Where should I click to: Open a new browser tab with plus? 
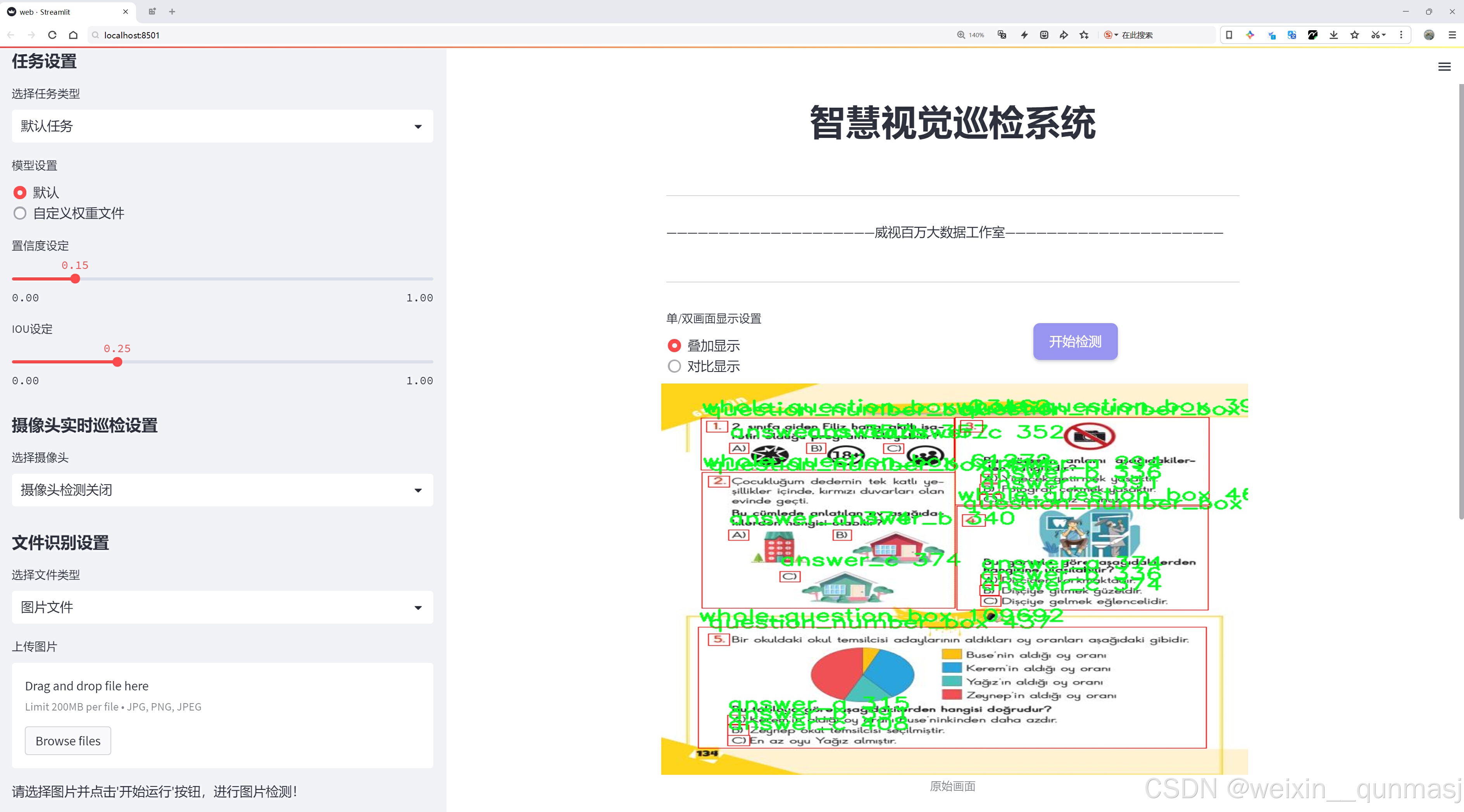[x=172, y=11]
